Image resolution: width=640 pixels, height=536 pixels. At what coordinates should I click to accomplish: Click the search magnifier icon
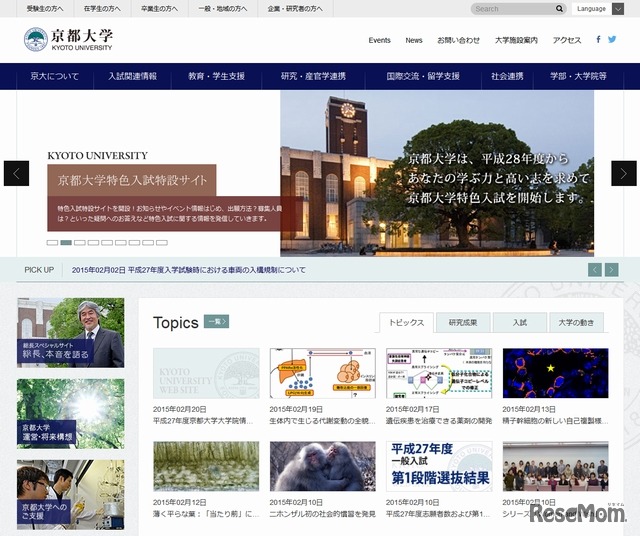pos(559,9)
